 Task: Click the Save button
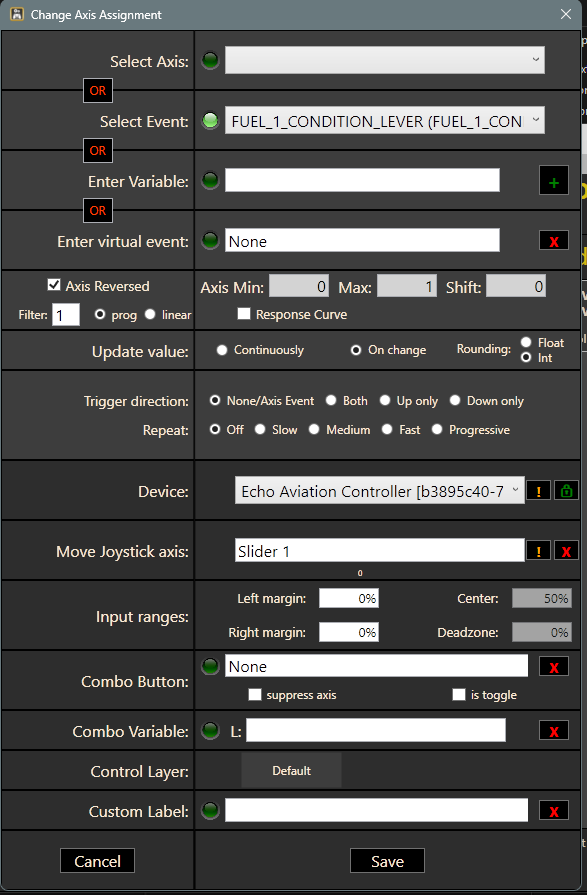[x=387, y=861]
